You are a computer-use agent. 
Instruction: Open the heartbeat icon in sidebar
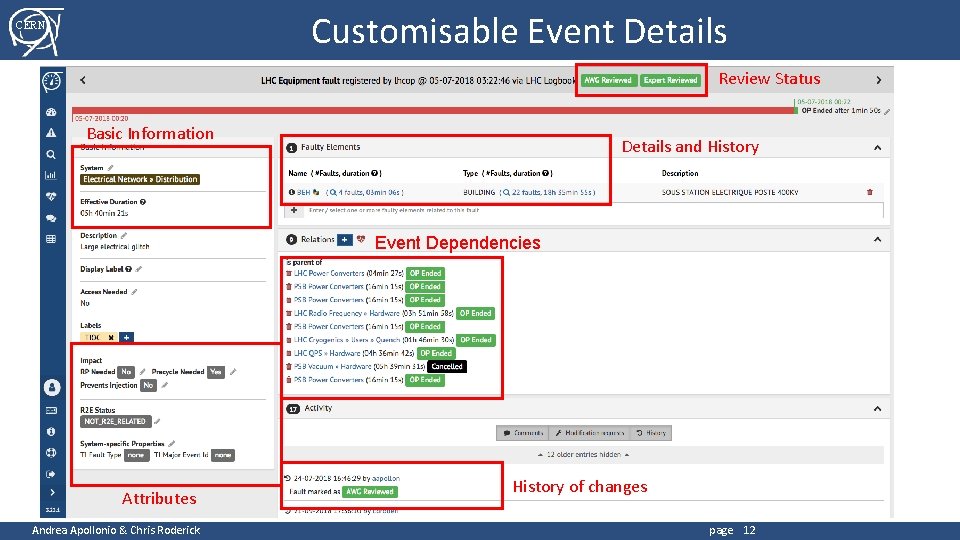51,197
